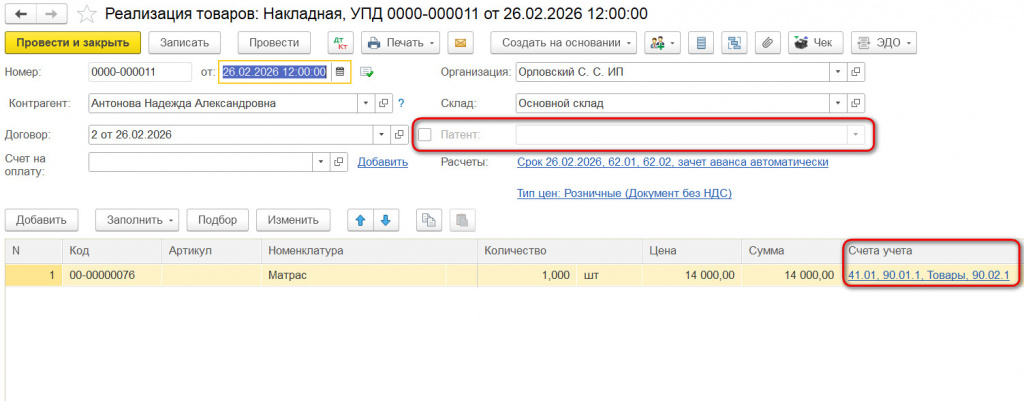This screenshot has width=1024, height=401.
Task: Click the Записать button
Action: pyautogui.click(x=185, y=43)
